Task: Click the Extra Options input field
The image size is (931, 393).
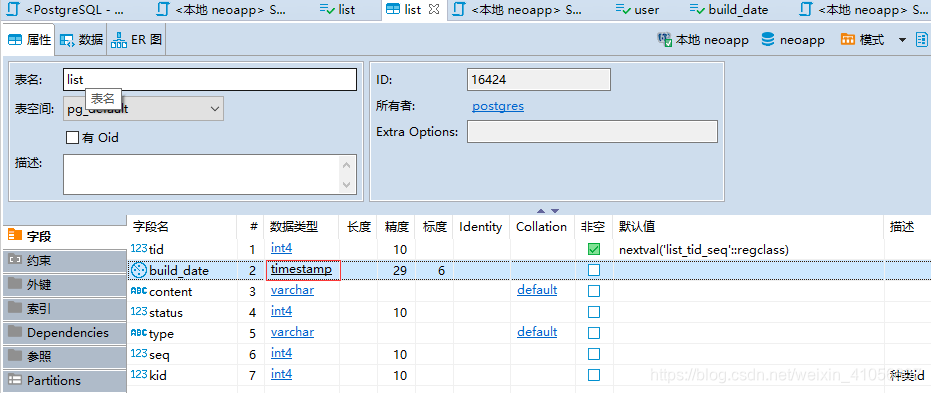Action: pyautogui.click(x=592, y=132)
